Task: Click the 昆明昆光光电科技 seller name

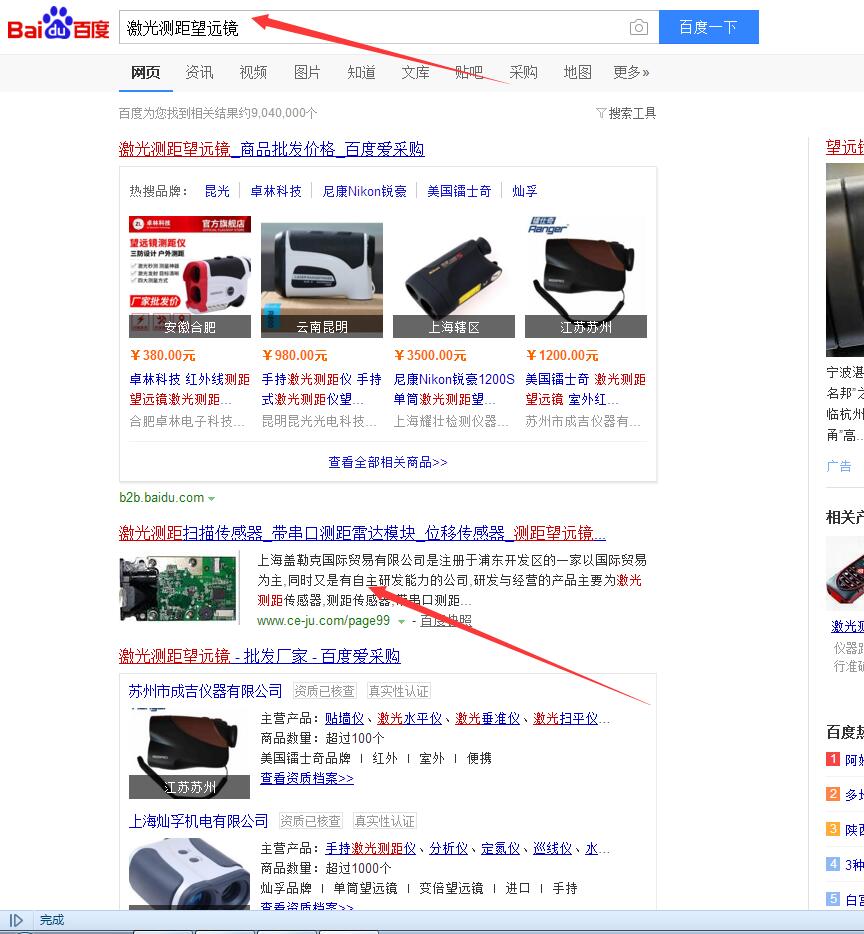Action: click(319, 422)
